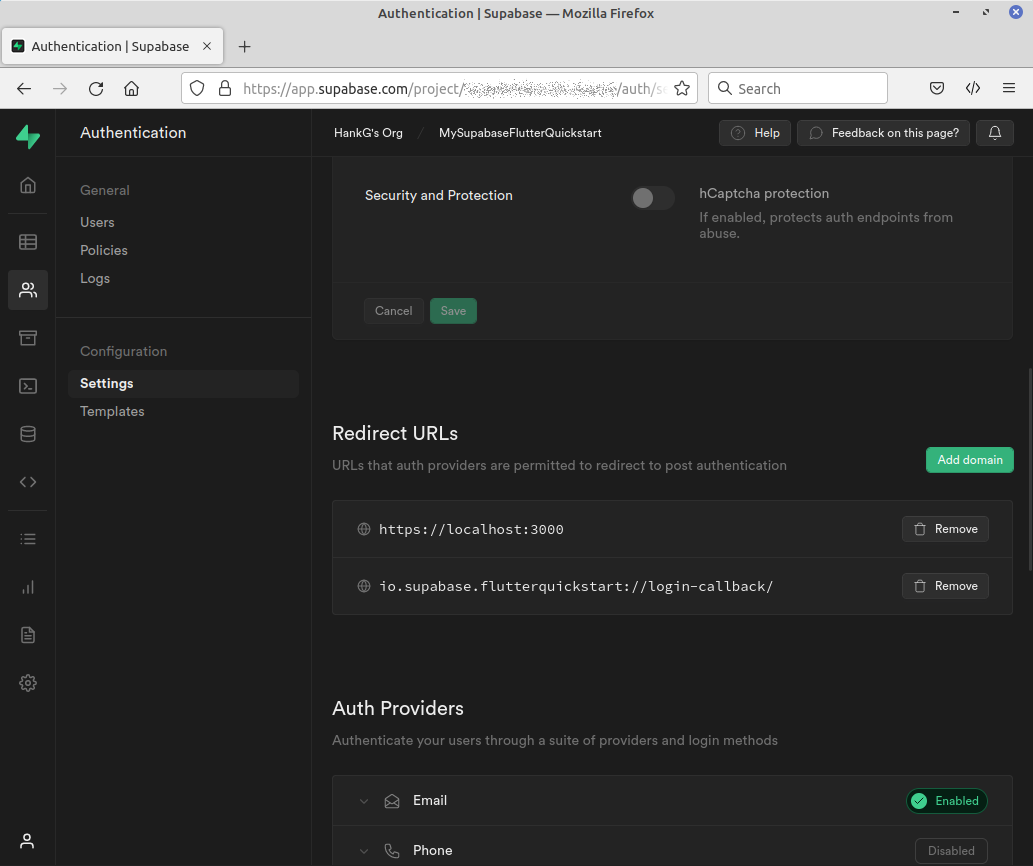Select Users in the Authentication menu
The image size is (1033, 866).
pos(97,222)
